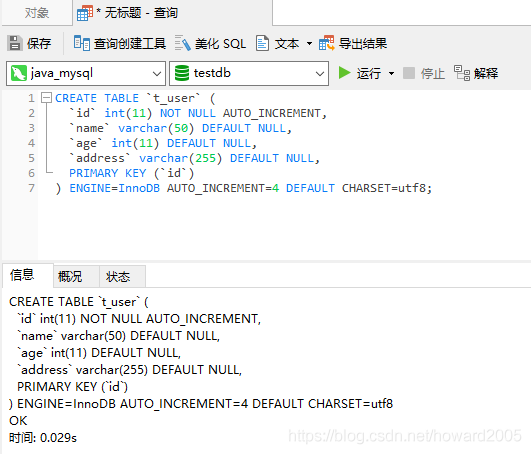Screen dimensions: 531x454
Task: Click the Text document icon
Action: tap(262, 43)
